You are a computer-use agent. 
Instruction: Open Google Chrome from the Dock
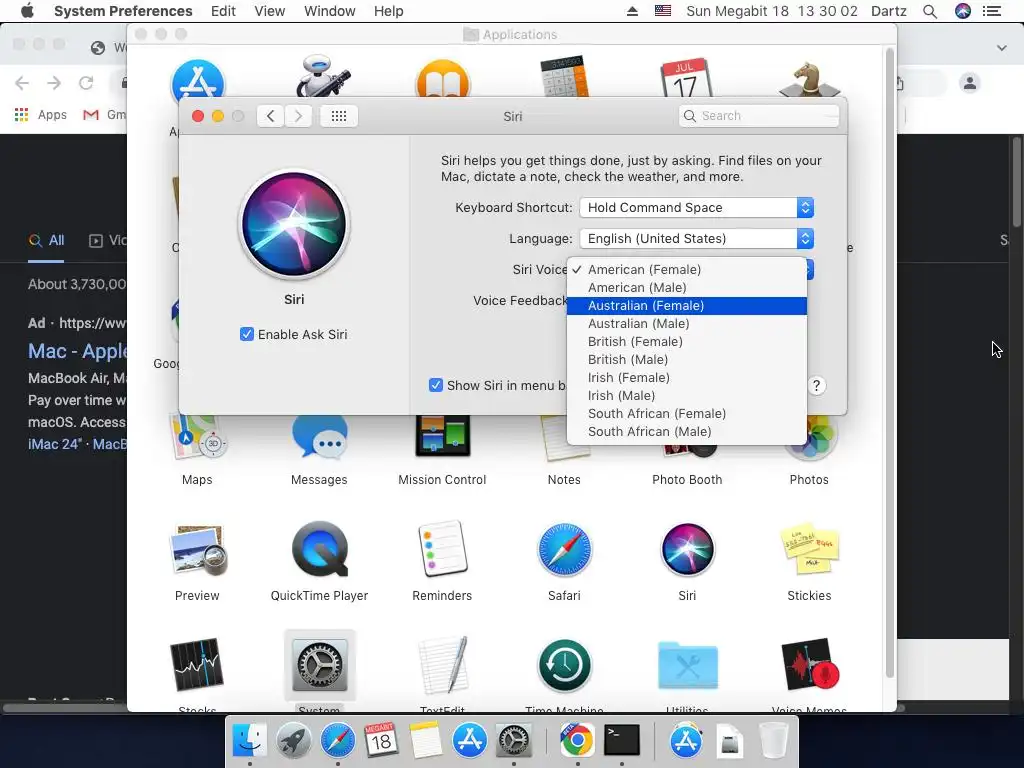[x=577, y=741]
